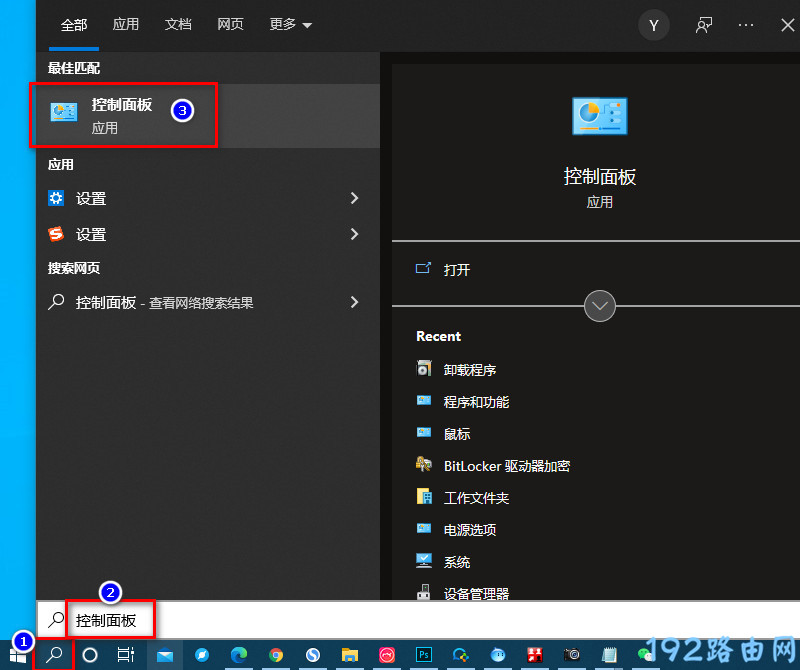
Task: Expand the first 设置 app result arrow
Action: pos(354,199)
